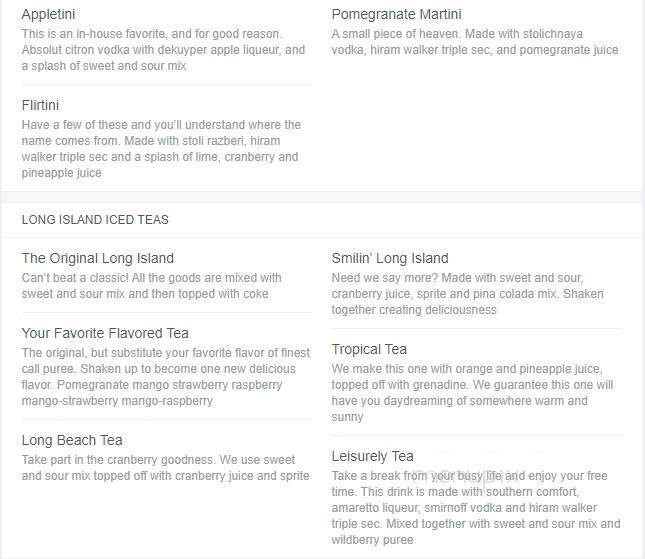Click the Leisurely Tea southern comfort description
The height and width of the screenshot is (559, 645).
pos(476,508)
